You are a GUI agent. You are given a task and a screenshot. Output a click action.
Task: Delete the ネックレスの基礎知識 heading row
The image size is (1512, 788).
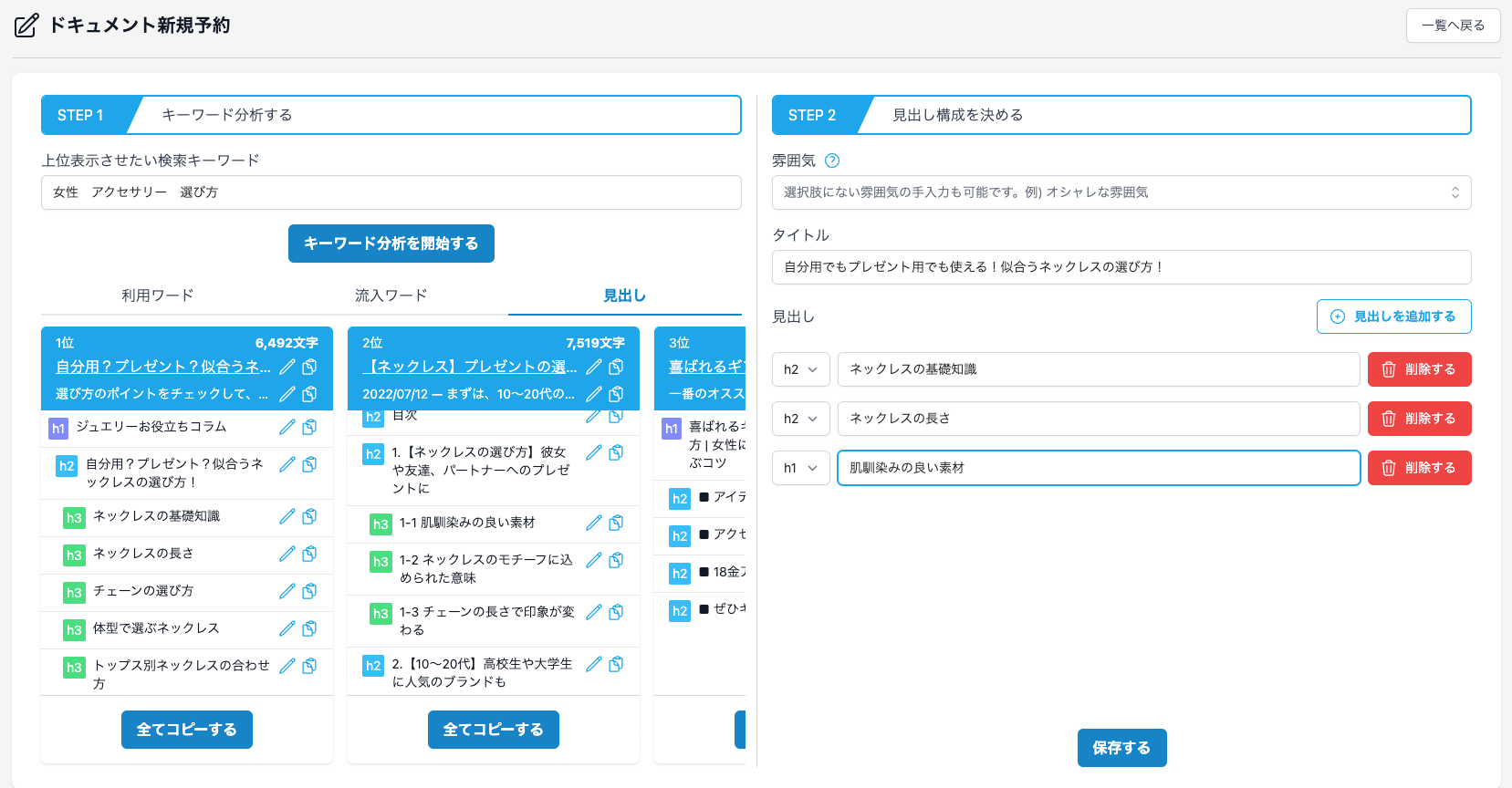pyautogui.click(x=1420, y=369)
